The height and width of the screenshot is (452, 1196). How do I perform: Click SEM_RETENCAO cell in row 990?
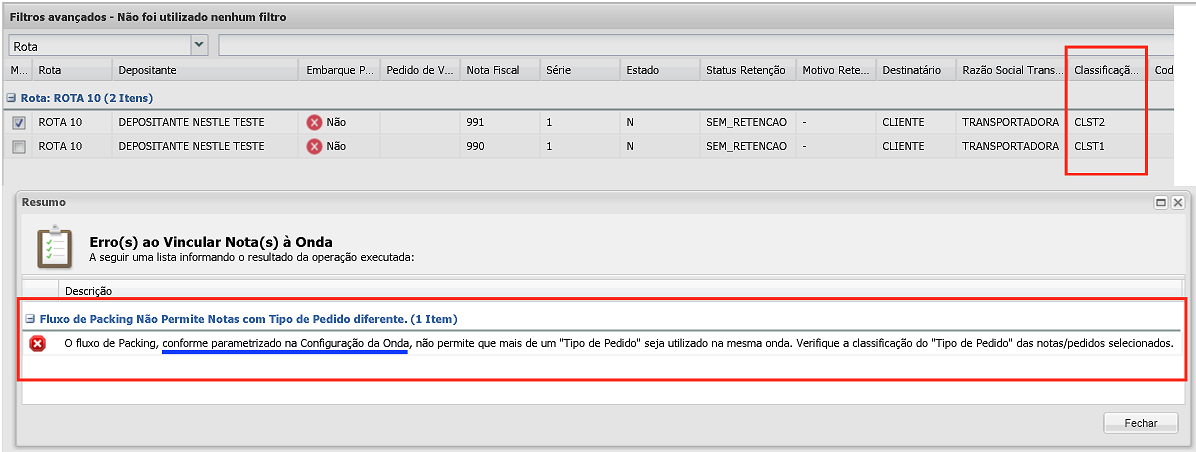[748, 147]
